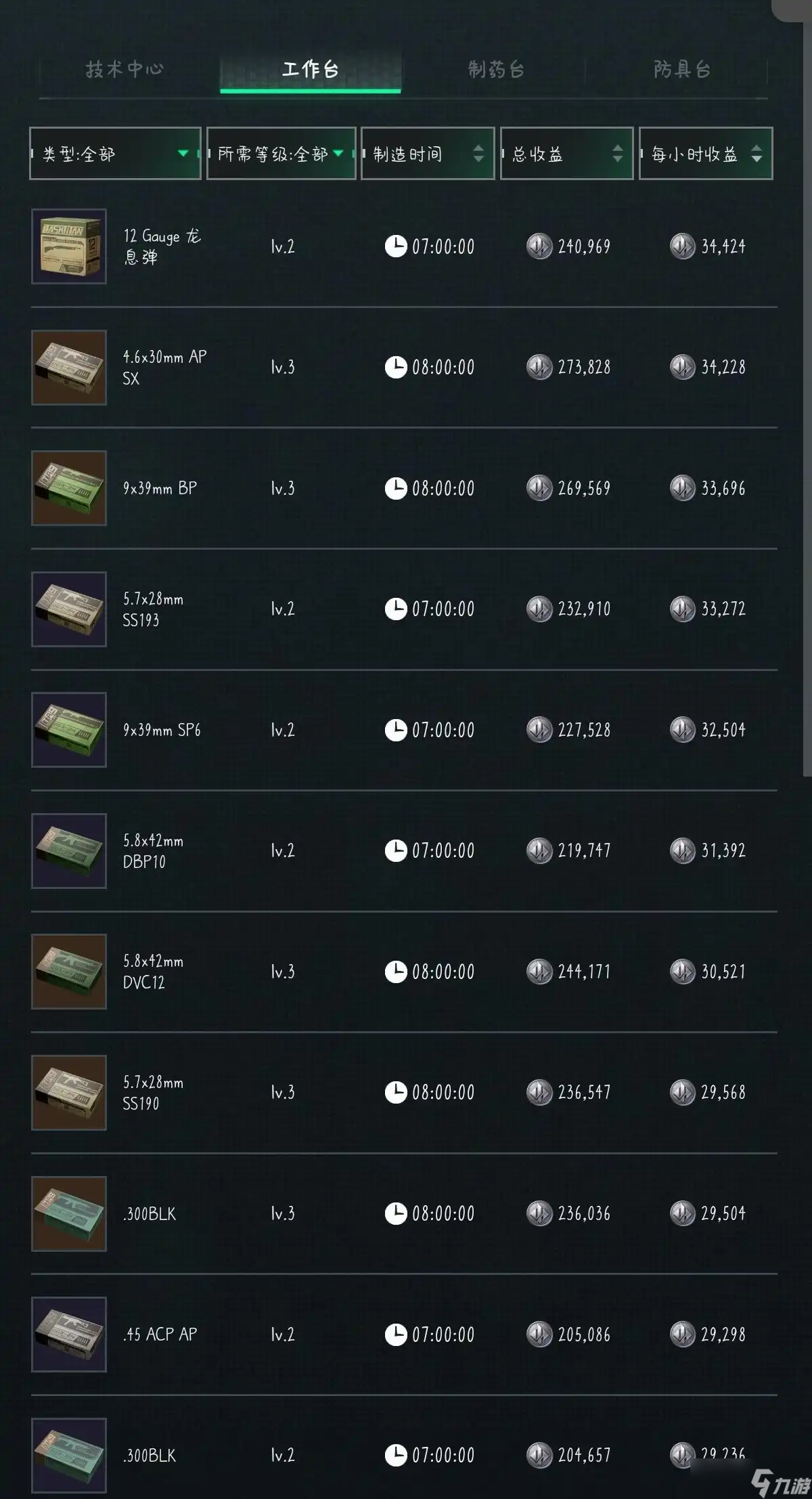The height and width of the screenshot is (1499, 812).
Task: Click the 5.8x42mm DVC12 ammo icon
Action: (x=69, y=972)
